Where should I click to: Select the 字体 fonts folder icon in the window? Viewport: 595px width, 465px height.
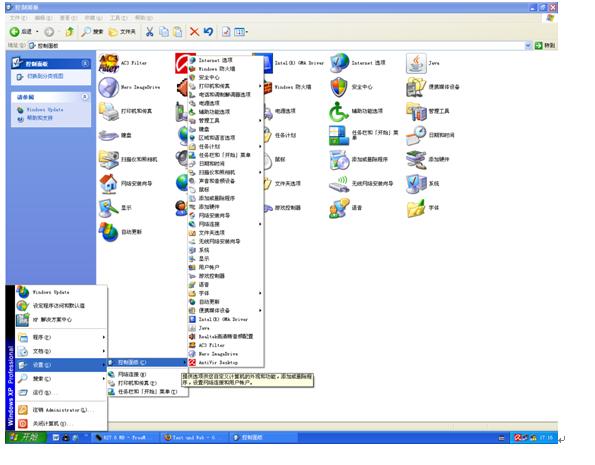pyautogui.click(x=416, y=208)
